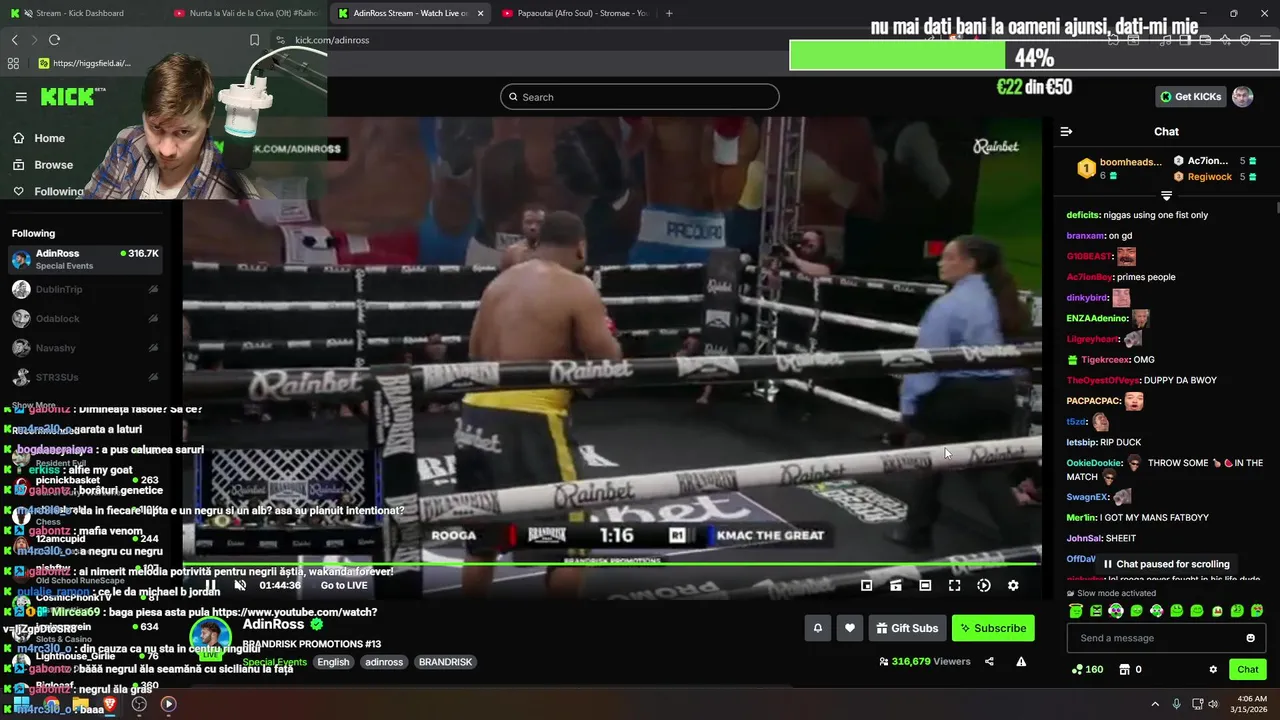Pause the stream playback

coord(210,585)
